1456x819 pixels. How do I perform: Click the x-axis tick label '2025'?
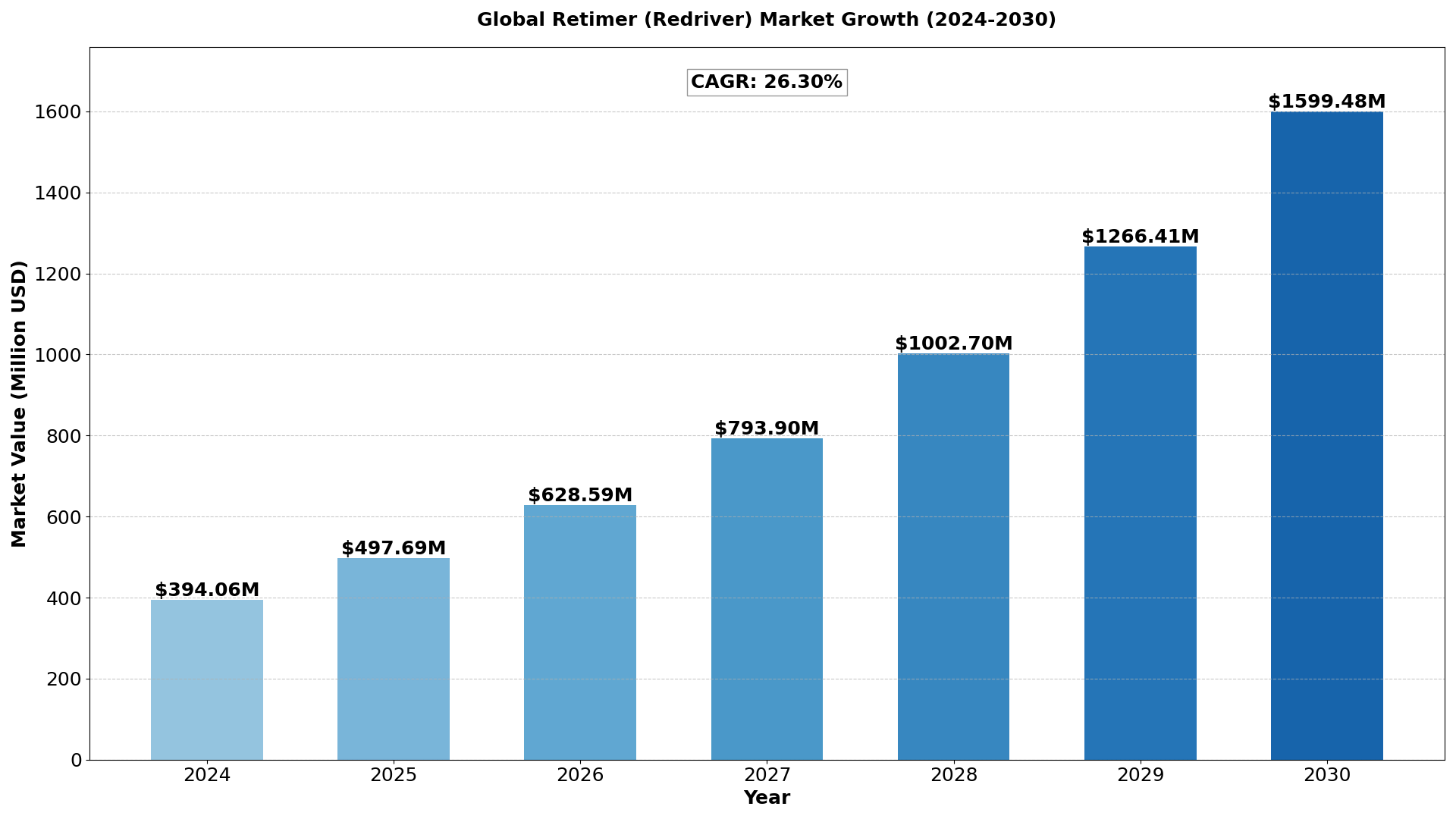tap(394, 775)
